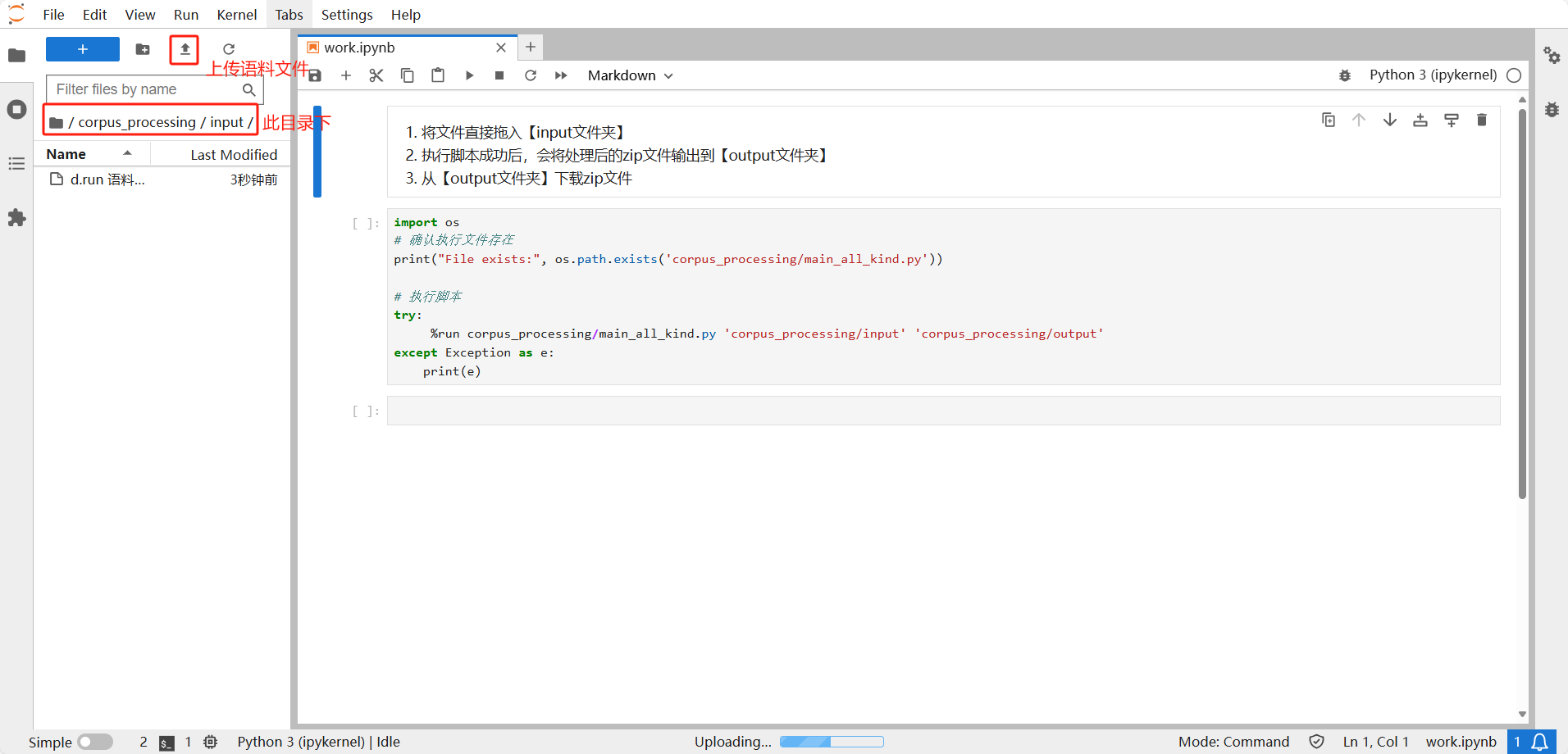
Task: Run the selected cell with play button
Action: [469, 75]
